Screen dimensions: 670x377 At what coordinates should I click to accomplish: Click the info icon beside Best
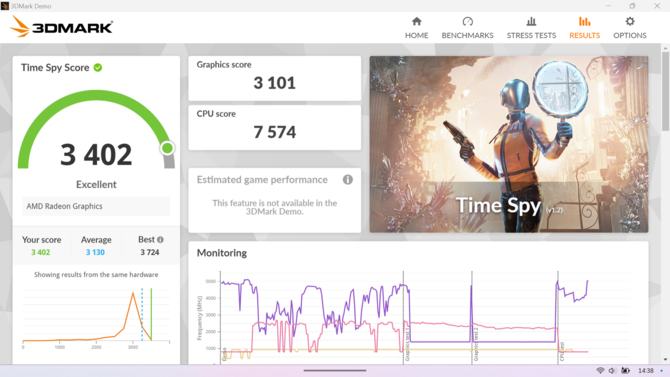click(x=160, y=240)
